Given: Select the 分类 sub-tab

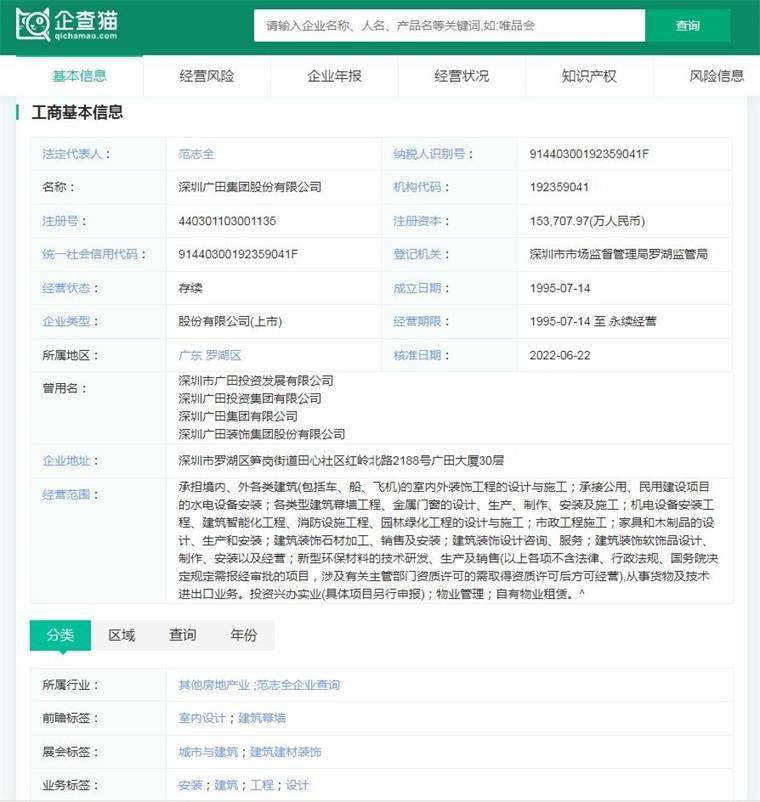Looking at the screenshot, I should point(60,635).
